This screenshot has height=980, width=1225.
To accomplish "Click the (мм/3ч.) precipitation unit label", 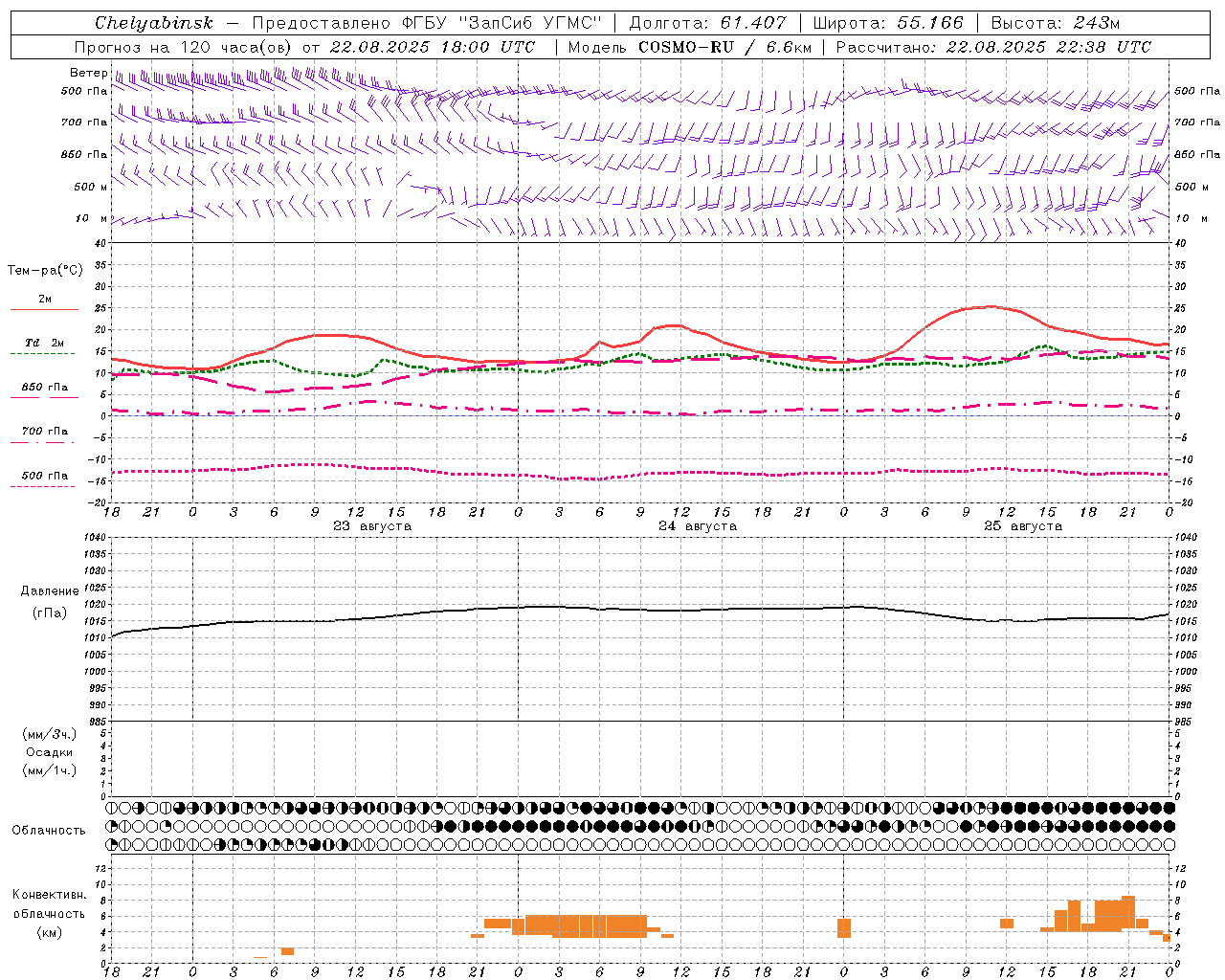I will click(x=50, y=734).
